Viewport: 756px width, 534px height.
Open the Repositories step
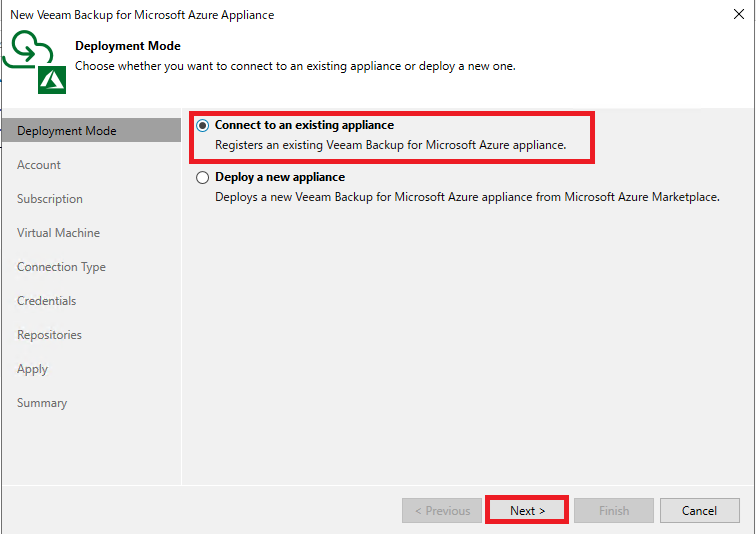coord(49,335)
